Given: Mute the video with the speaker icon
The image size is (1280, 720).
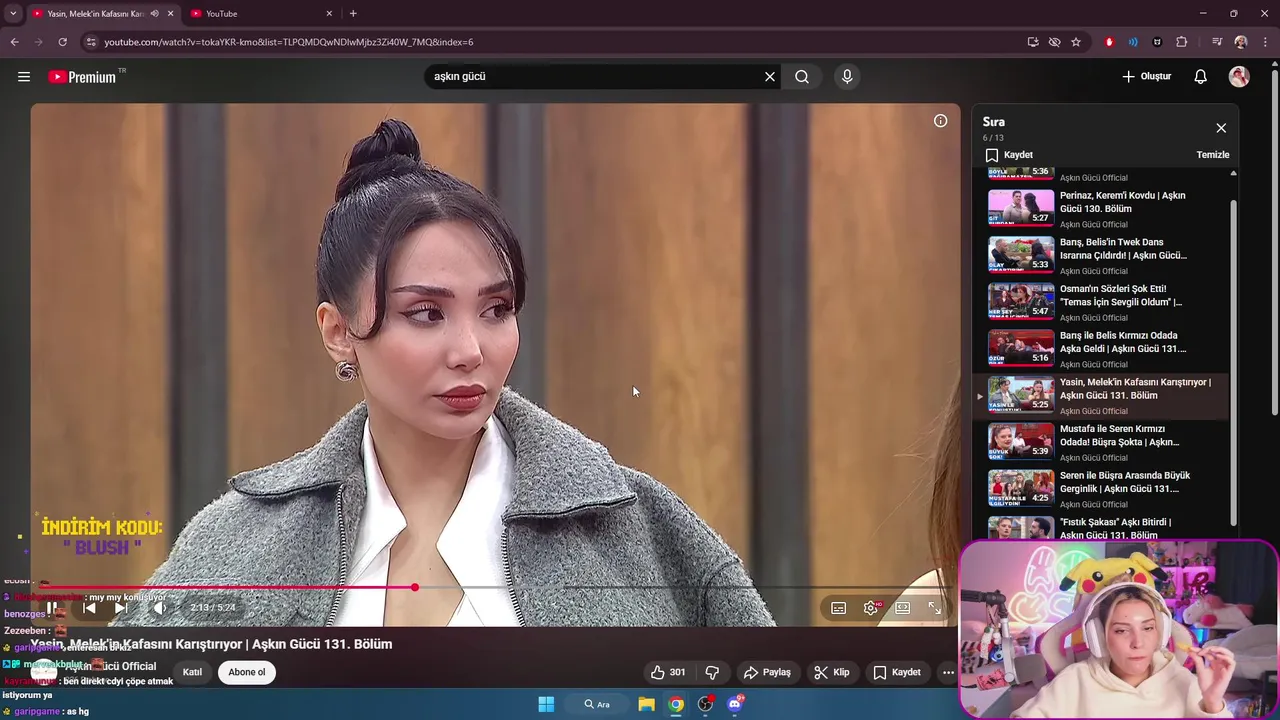Looking at the screenshot, I should pyautogui.click(x=159, y=607).
